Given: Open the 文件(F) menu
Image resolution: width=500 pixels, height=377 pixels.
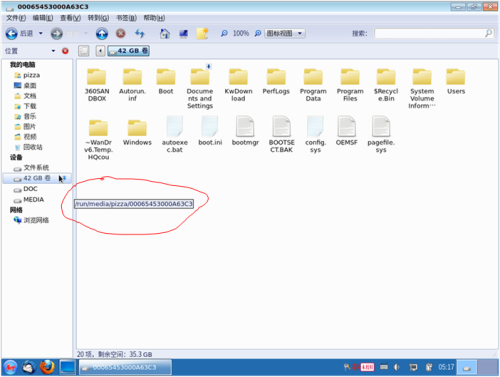Looking at the screenshot, I should click(x=16, y=18).
